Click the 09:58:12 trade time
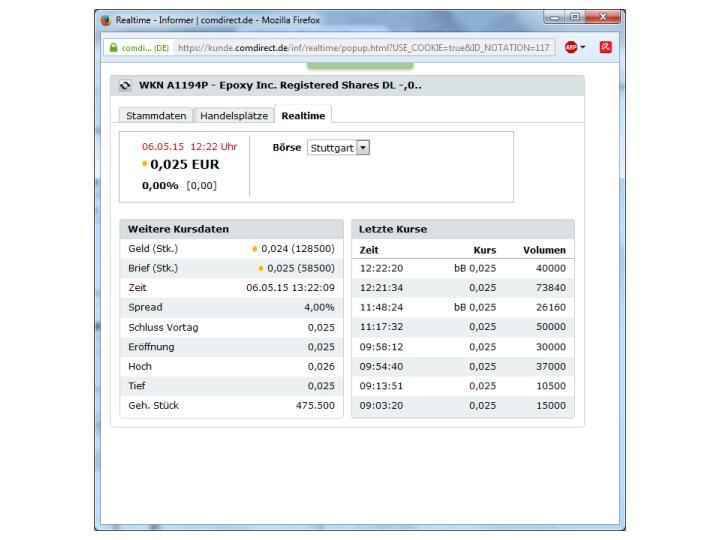This screenshot has width=720, height=540. (381, 347)
